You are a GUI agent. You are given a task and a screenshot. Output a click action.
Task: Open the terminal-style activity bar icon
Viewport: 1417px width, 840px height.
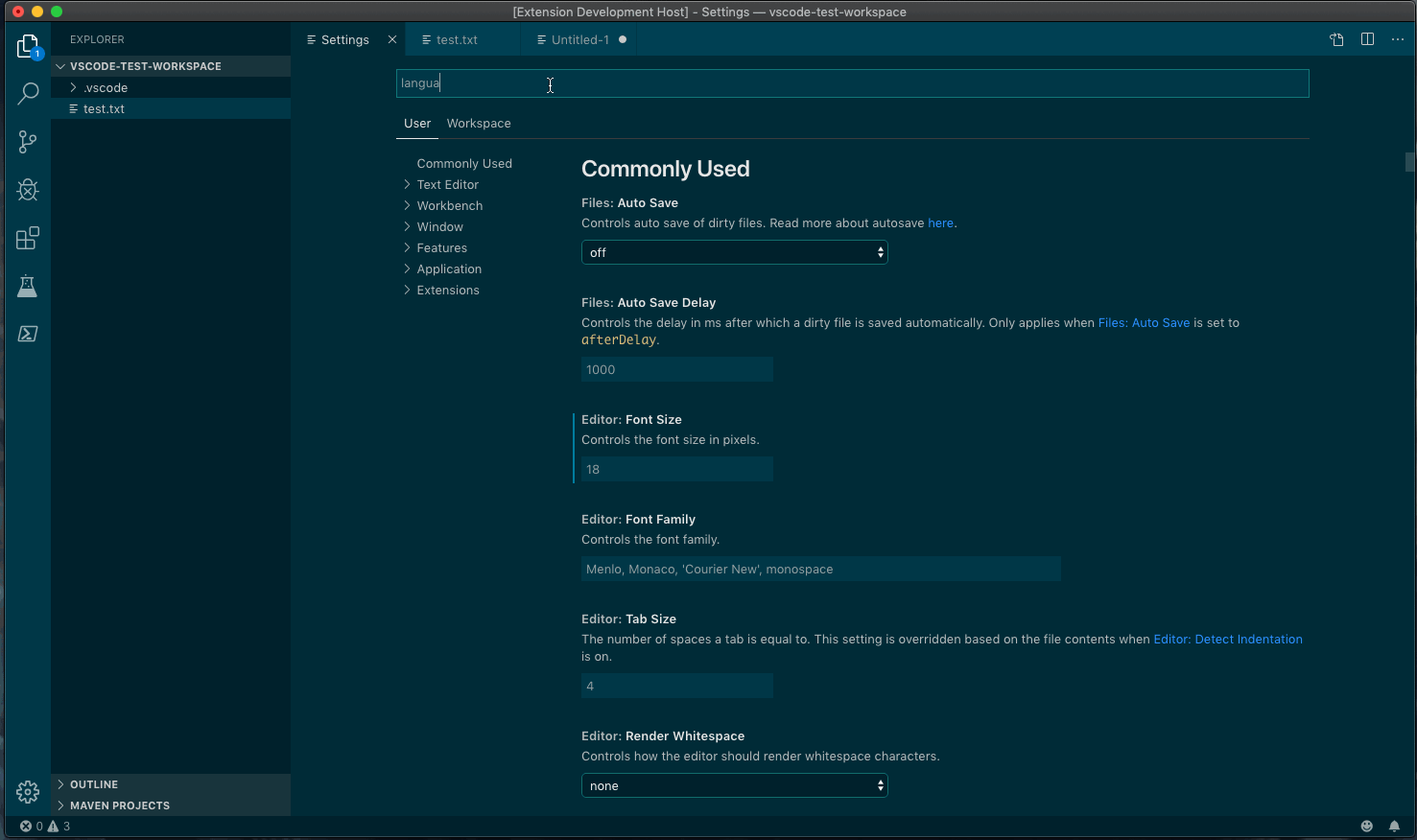click(x=28, y=334)
